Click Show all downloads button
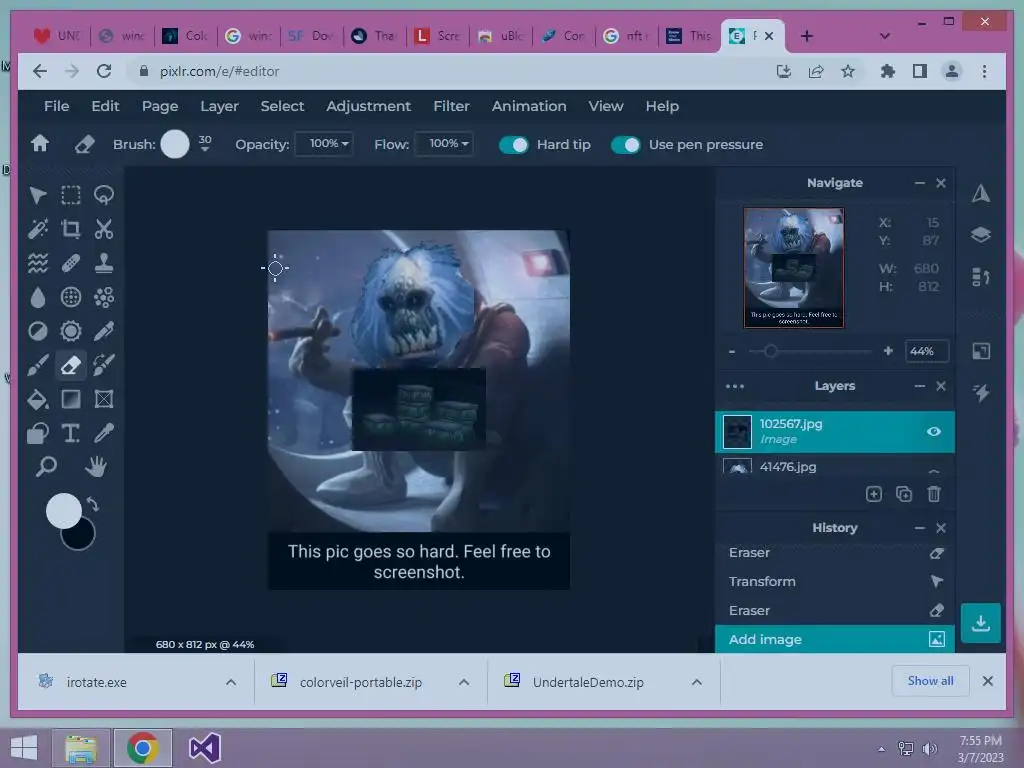The width and height of the screenshot is (1024, 768). pyautogui.click(x=931, y=681)
